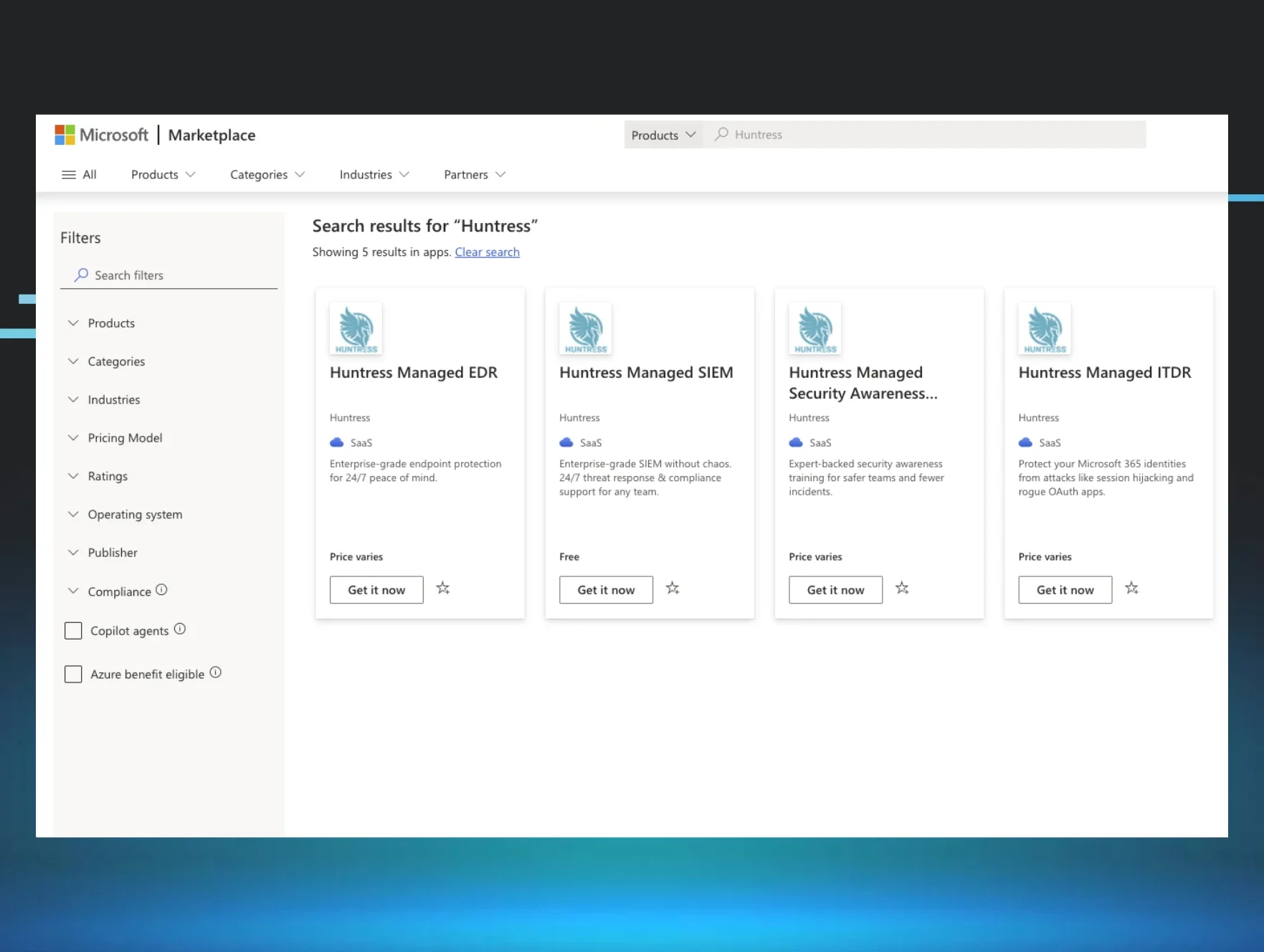The height and width of the screenshot is (952, 1264).
Task: Expand the Publisher filter section
Action: click(113, 553)
